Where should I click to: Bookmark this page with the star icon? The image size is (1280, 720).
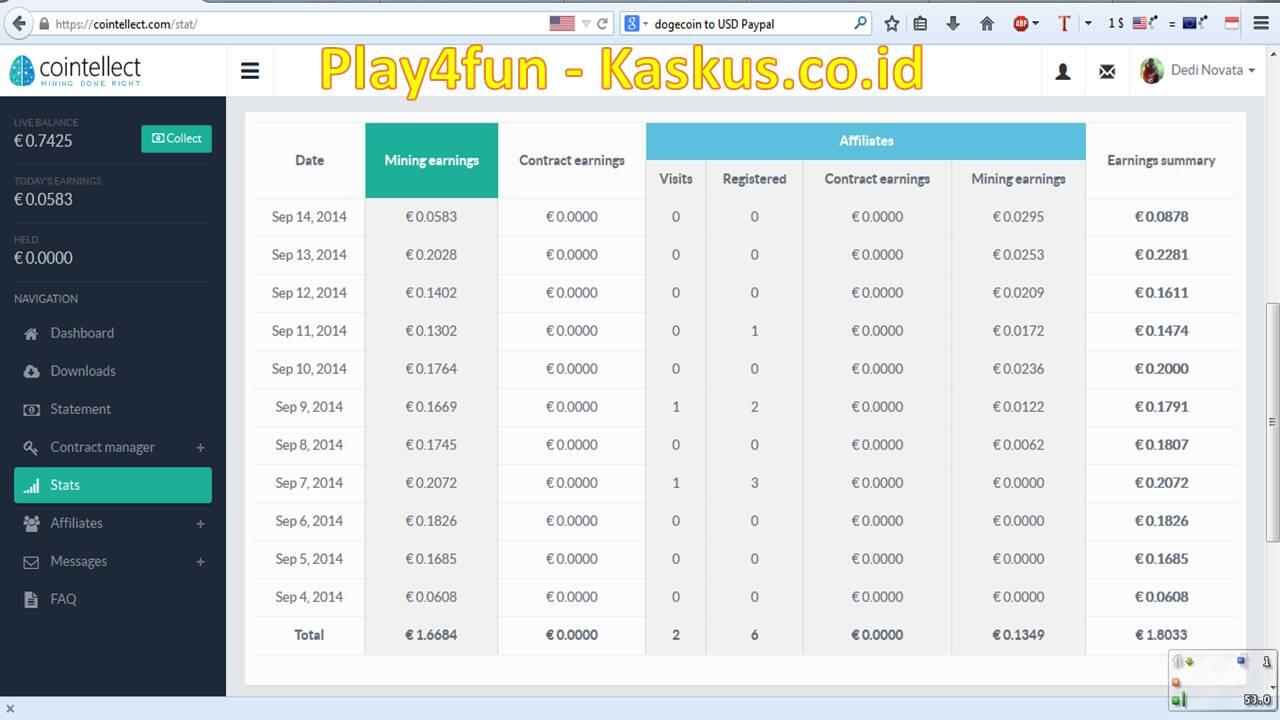point(892,23)
